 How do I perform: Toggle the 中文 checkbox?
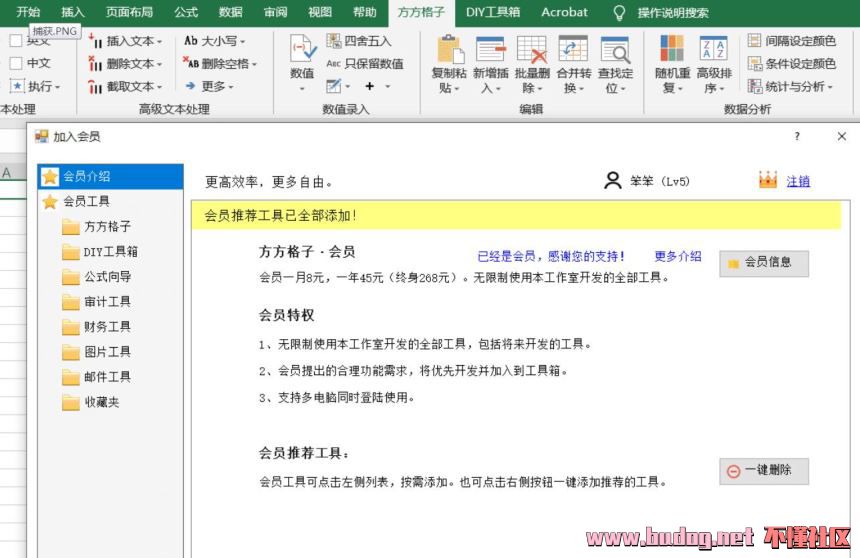[x=16, y=63]
